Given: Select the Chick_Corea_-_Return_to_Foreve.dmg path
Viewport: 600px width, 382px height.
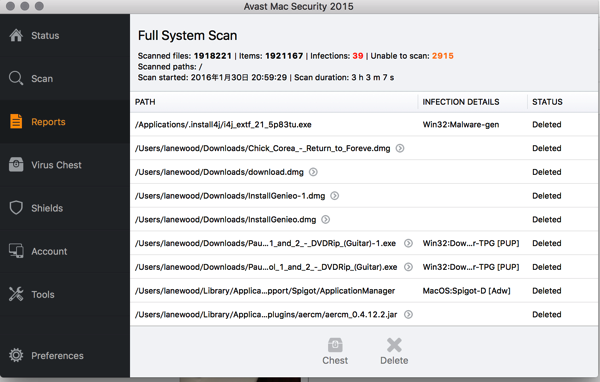Looking at the screenshot, I should [262, 148].
